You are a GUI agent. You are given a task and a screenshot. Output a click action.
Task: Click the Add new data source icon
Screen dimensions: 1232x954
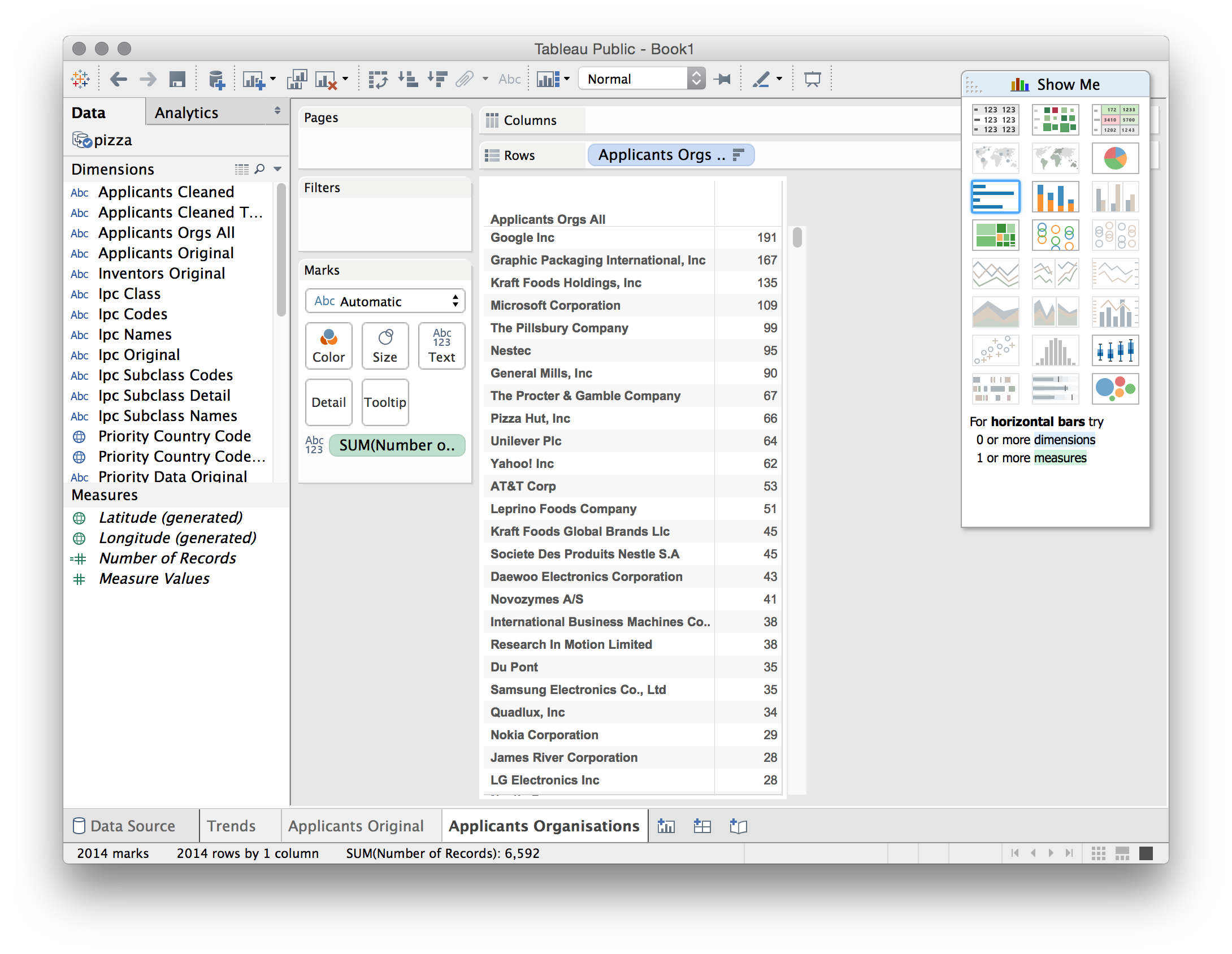[x=216, y=80]
